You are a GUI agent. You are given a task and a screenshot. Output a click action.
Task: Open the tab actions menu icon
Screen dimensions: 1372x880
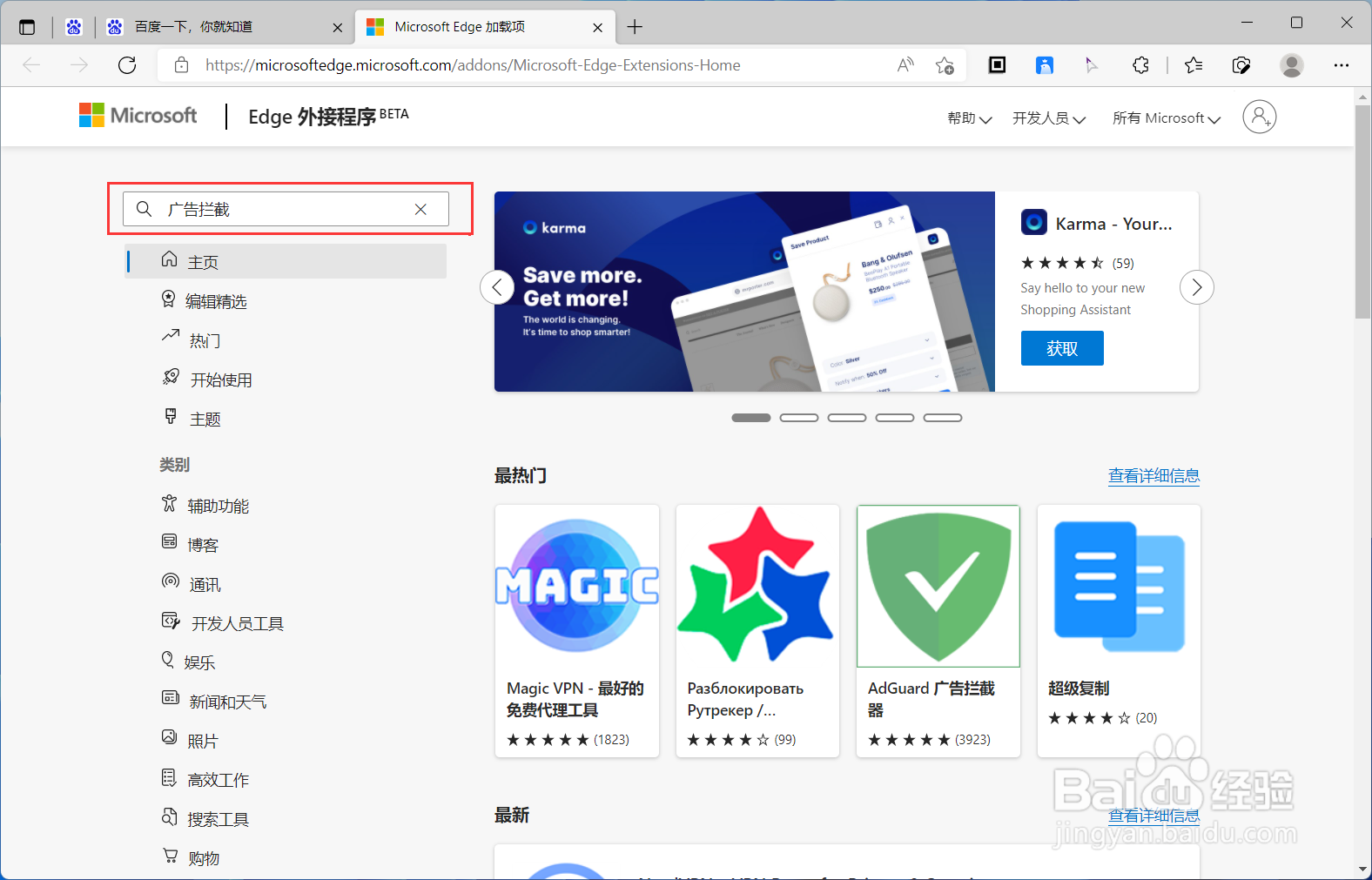coord(27,27)
